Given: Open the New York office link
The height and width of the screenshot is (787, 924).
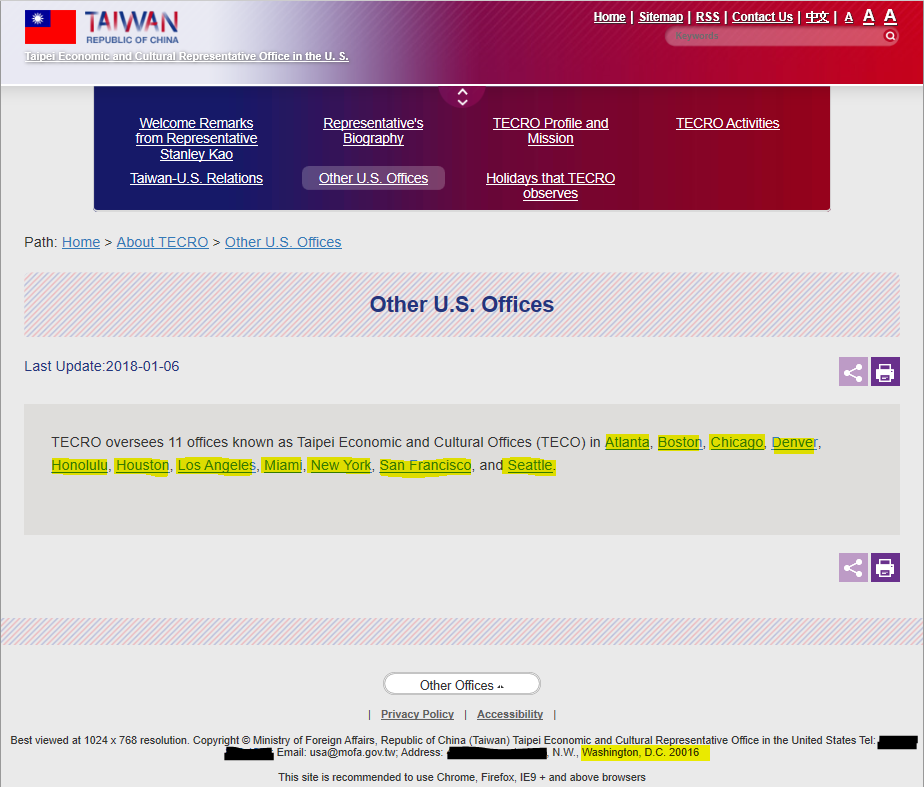Looking at the screenshot, I should coord(341,465).
